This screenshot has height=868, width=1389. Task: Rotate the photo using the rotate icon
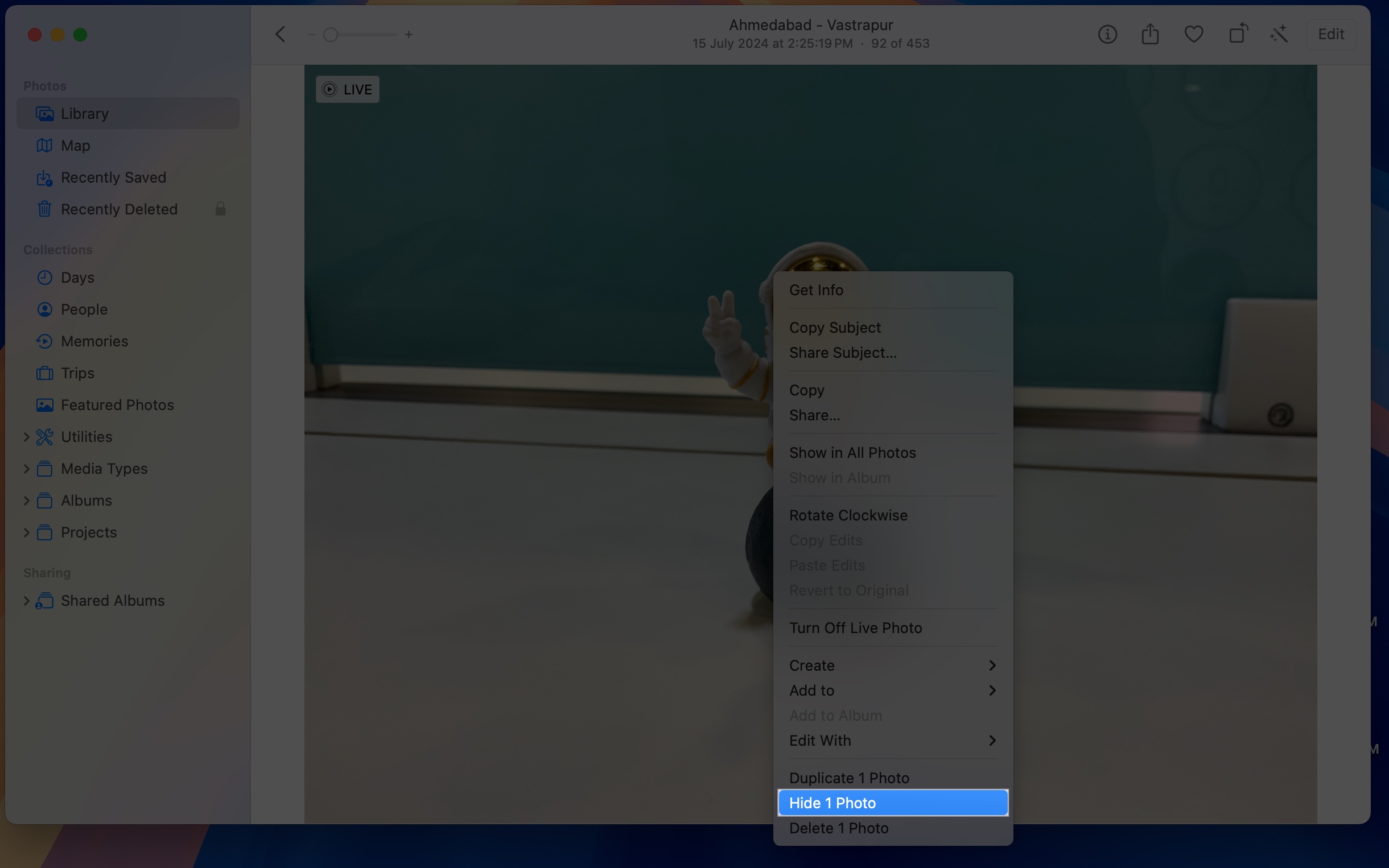[1238, 34]
